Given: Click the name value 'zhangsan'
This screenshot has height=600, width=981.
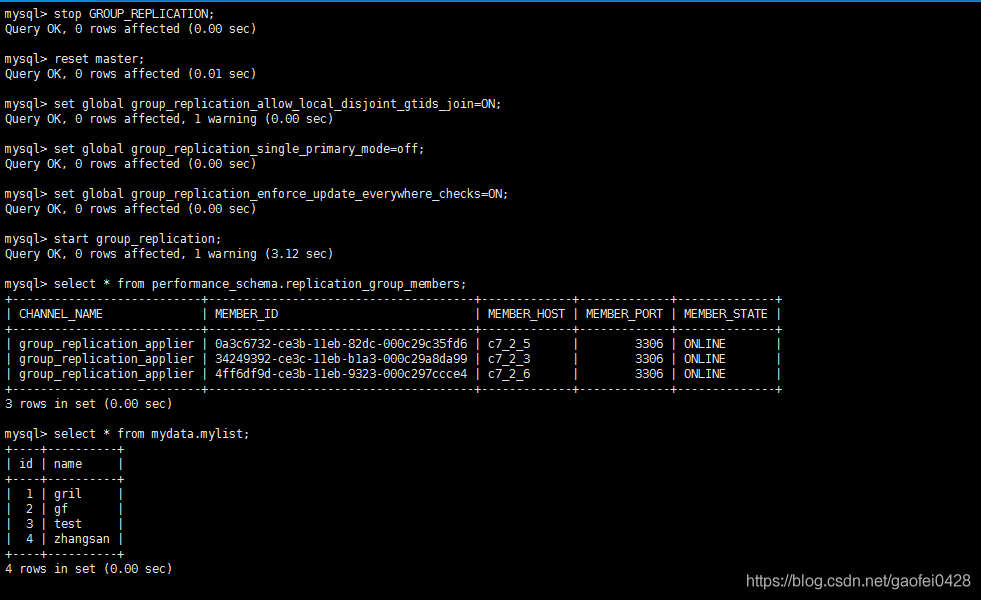Looking at the screenshot, I should pos(81,539).
